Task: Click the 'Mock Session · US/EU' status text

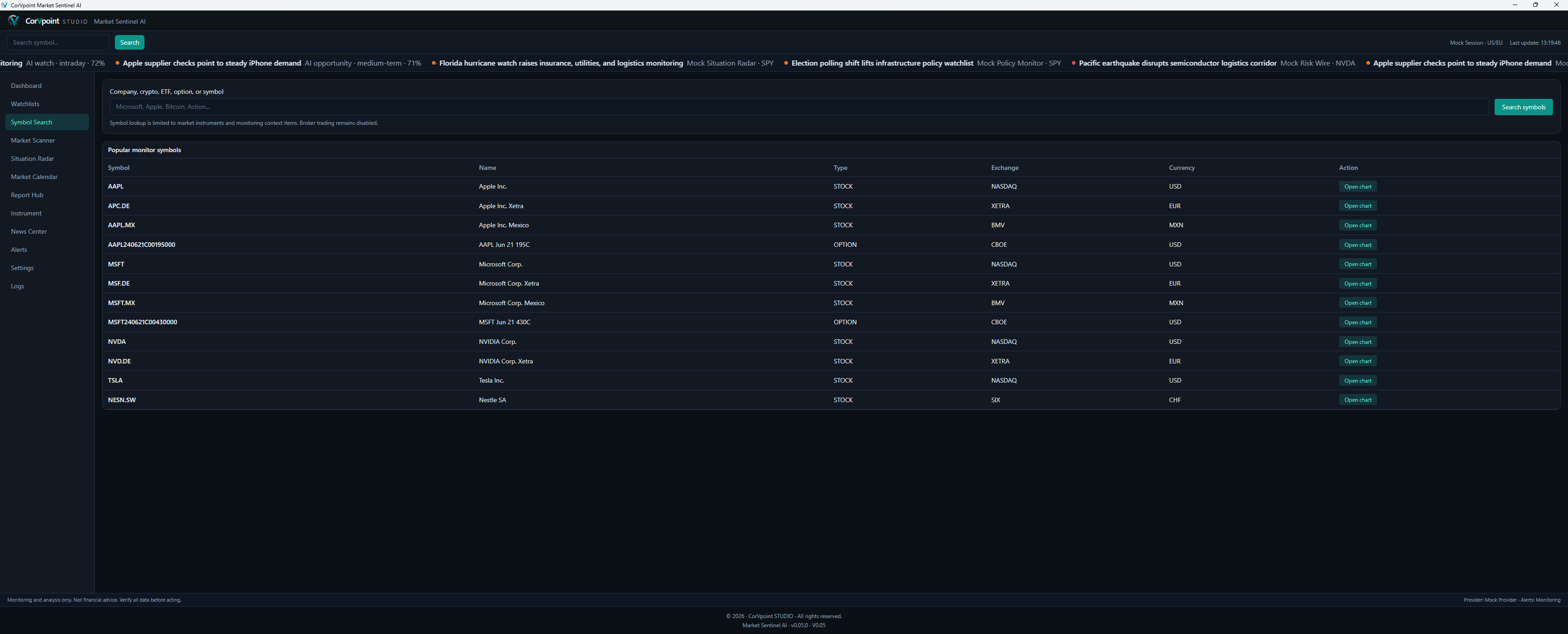Action: click(1475, 43)
